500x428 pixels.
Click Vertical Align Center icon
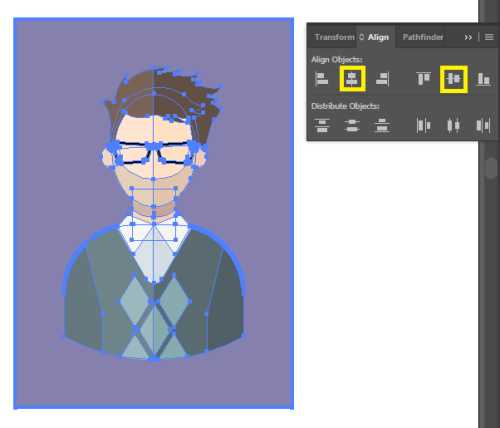454,79
